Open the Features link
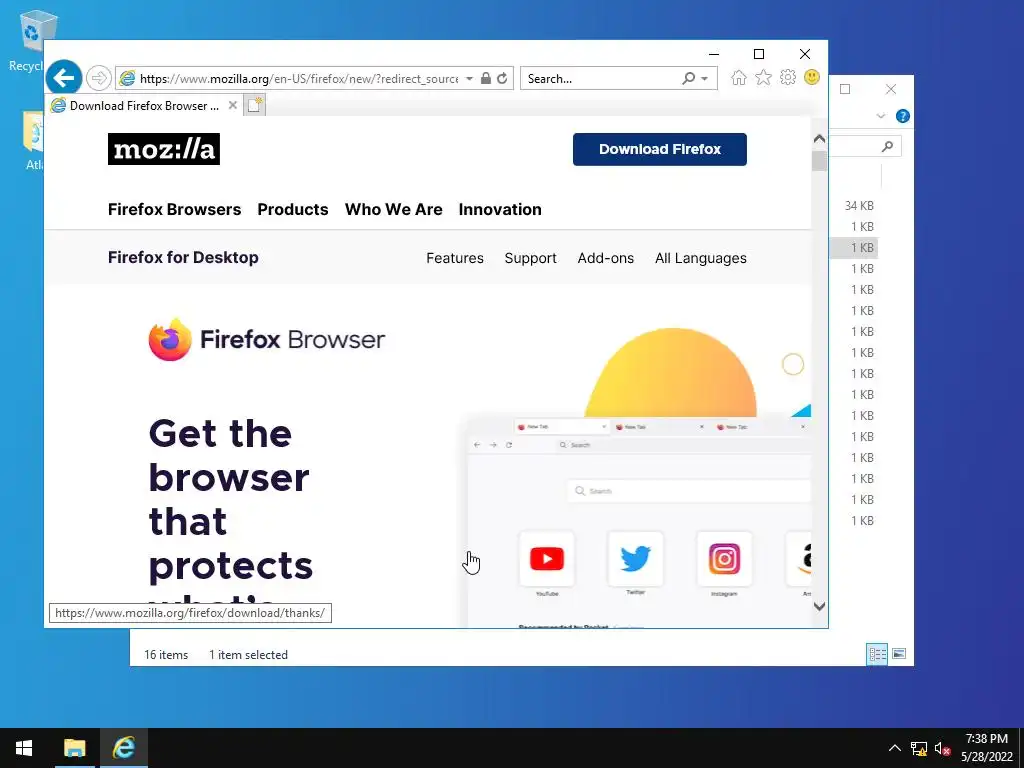This screenshot has width=1024, height=768. pos(455,258)
